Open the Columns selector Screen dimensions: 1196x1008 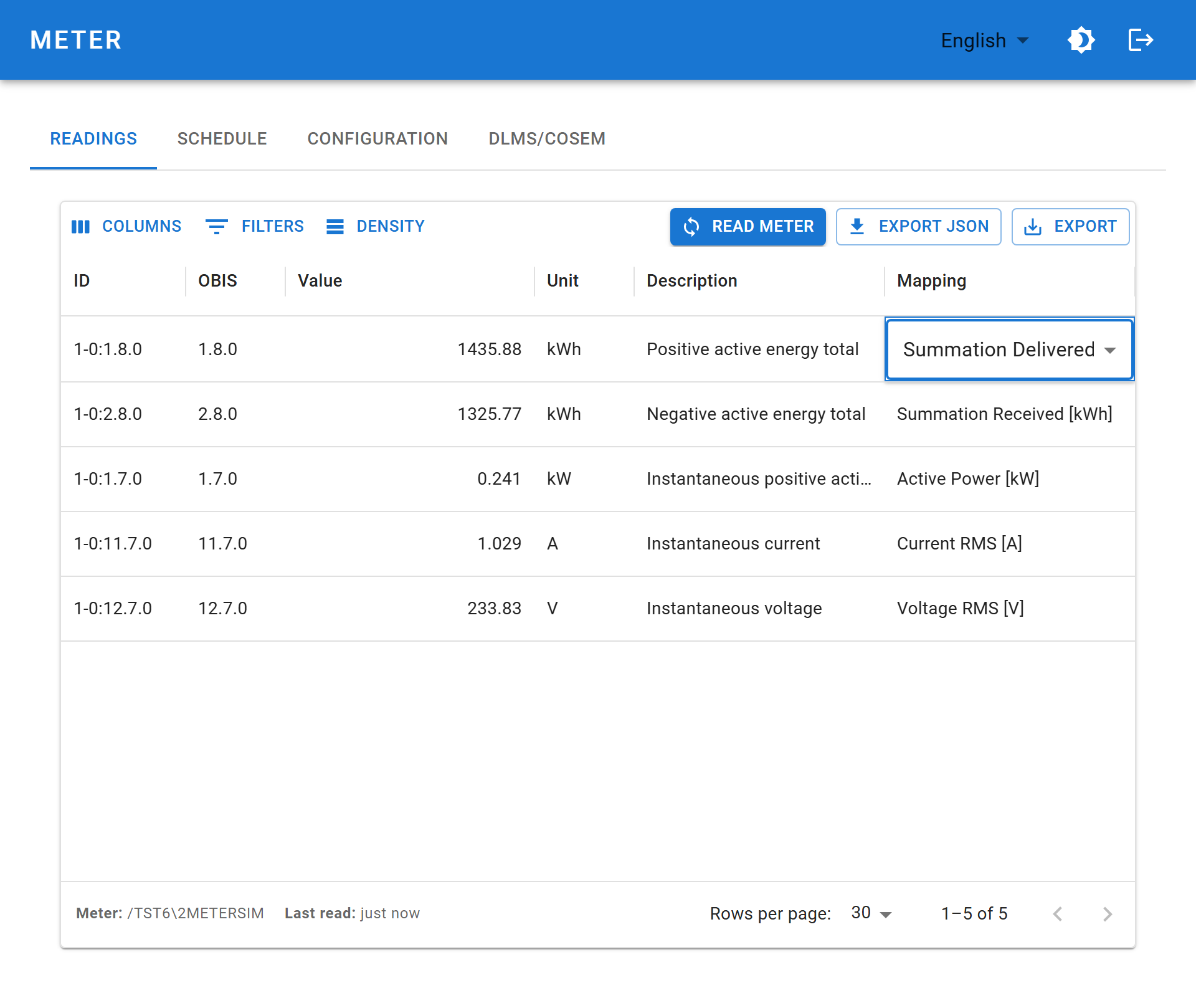(x=126, y=226)
